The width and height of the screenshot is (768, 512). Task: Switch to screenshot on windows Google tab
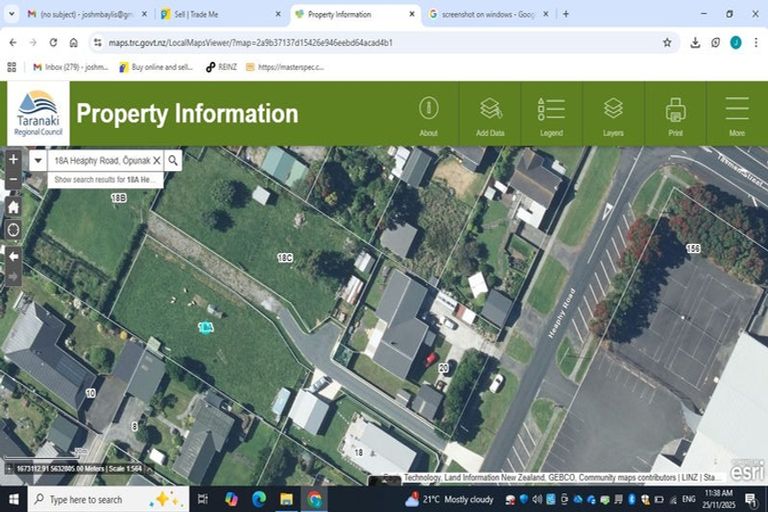coord(489,14)
